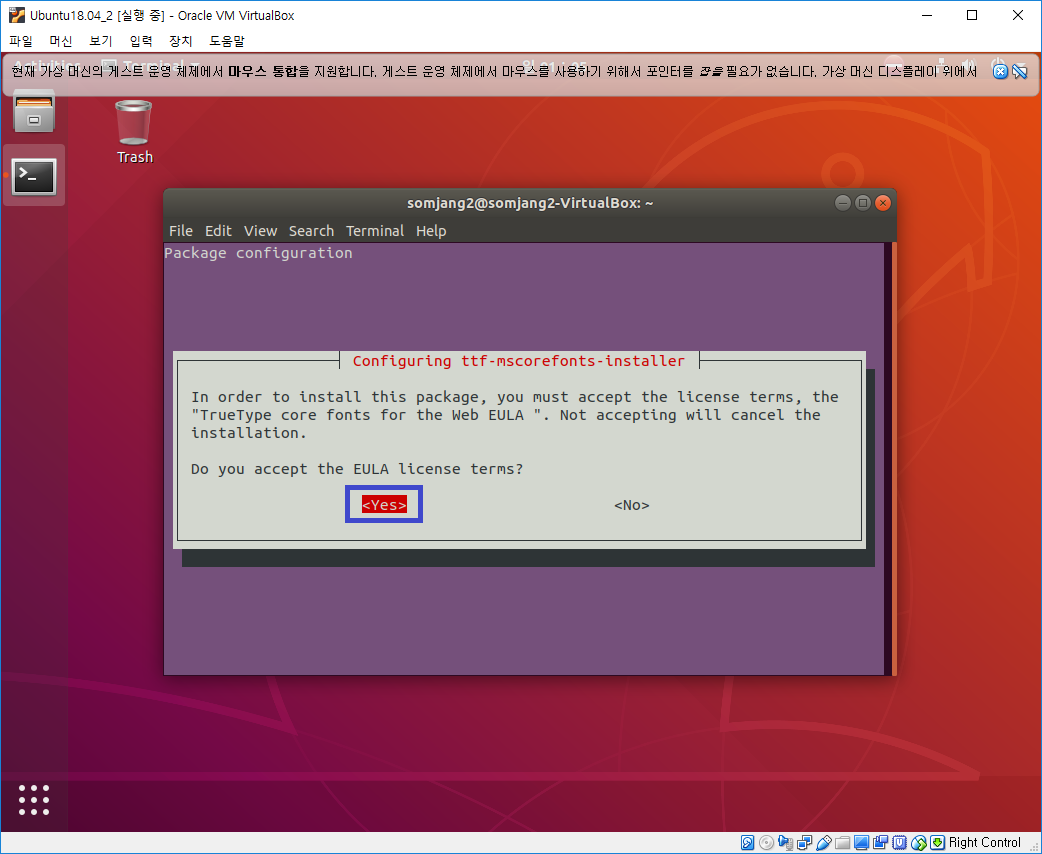Open the Terminal menu in terminal menubar
The height and width of the screenshot is (854, 1042).
point(375,231)
